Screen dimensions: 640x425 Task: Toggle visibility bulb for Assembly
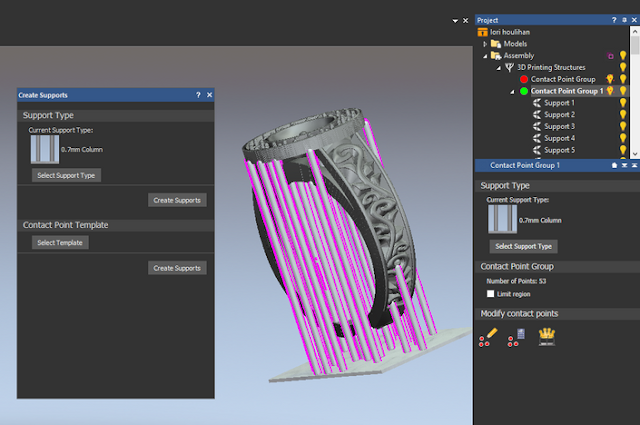pos(623,56)
